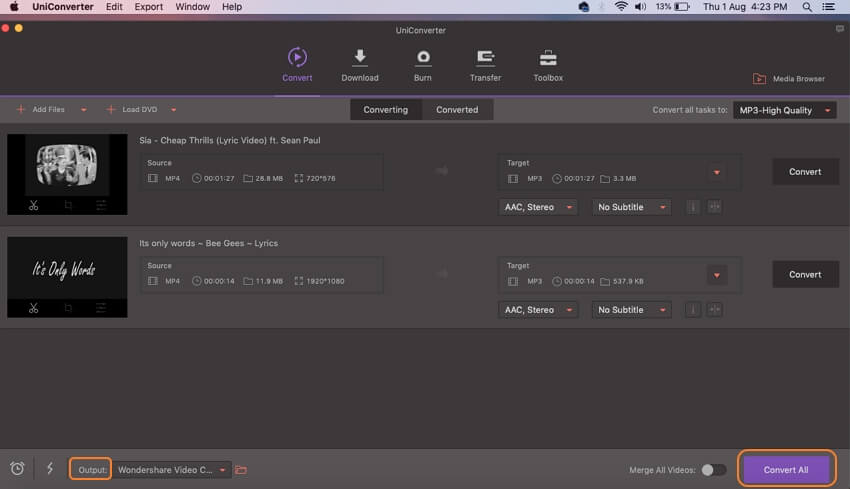Click merge icon in Its only words row
850x489 pixels.
click(714, 310)
